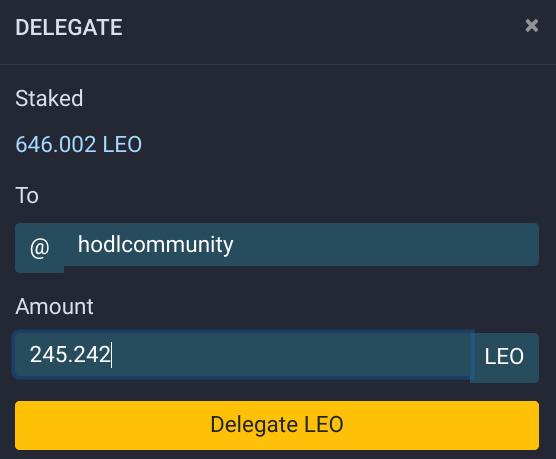Click the word LEO in staked balance
Screen dimensions: 556x459
point(122,144)
